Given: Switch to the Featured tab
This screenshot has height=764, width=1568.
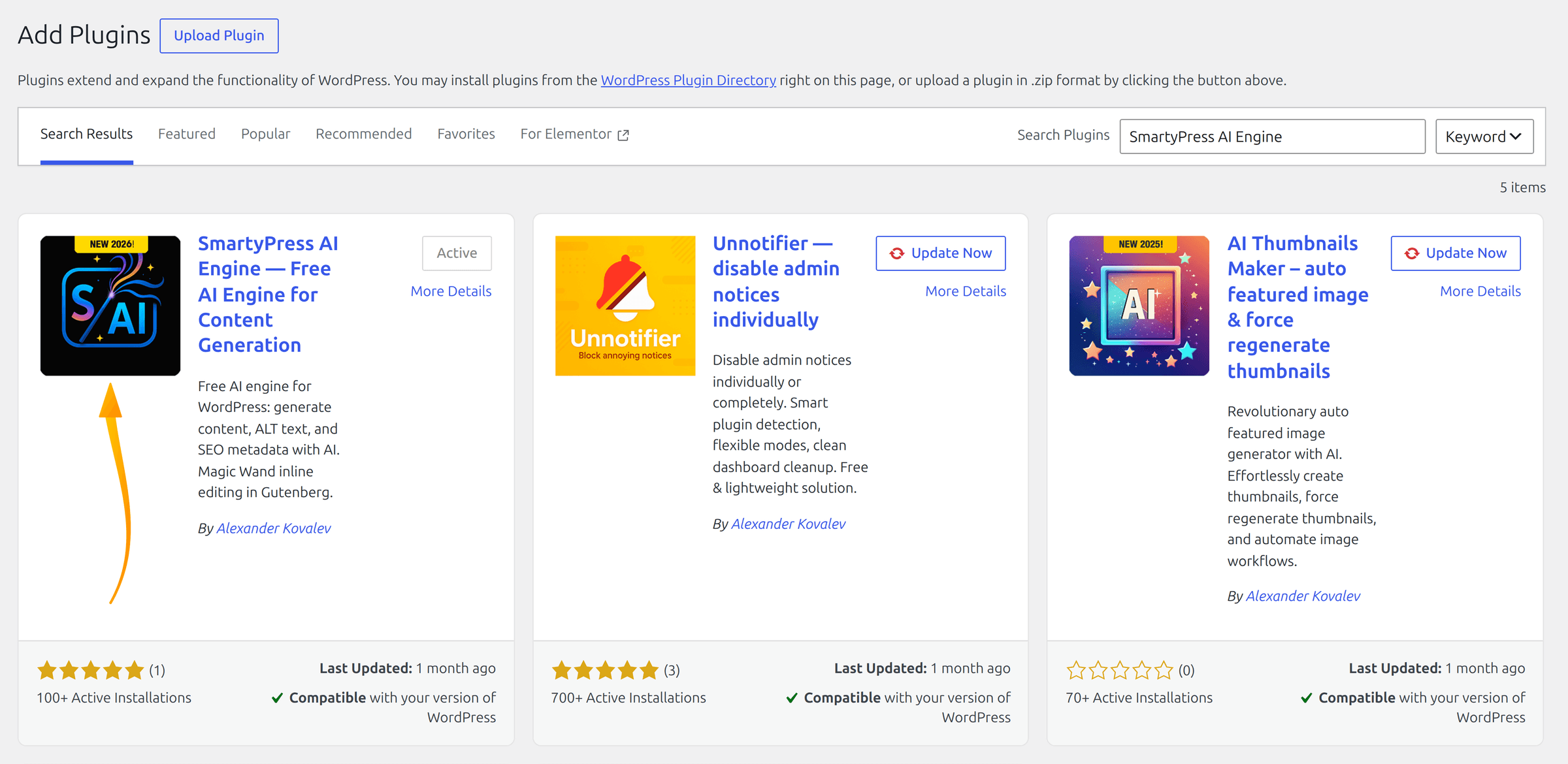Looking at the screenshot, I should coord(187,135).
